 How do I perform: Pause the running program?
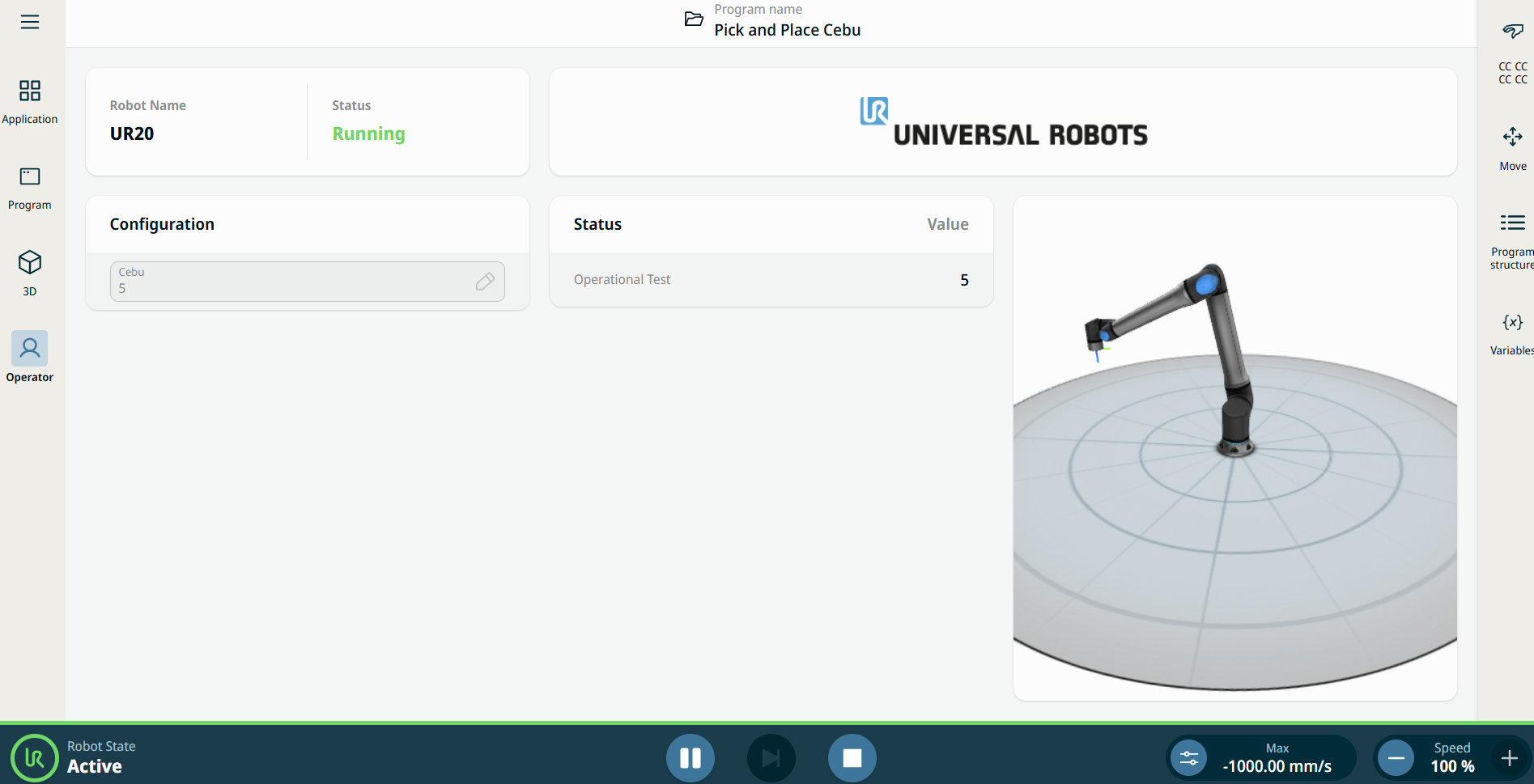(691, 758)
